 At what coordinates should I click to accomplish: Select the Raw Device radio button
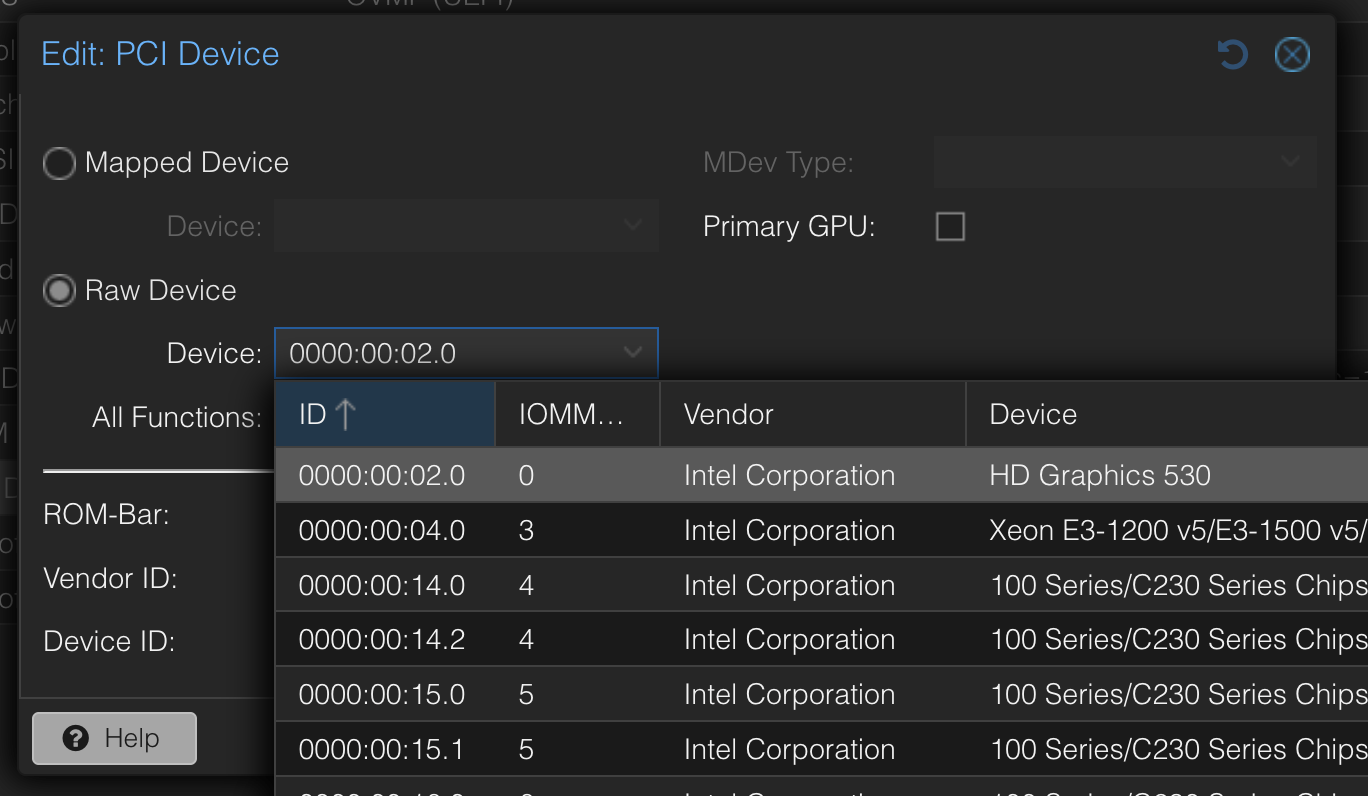tap(59, 290)
